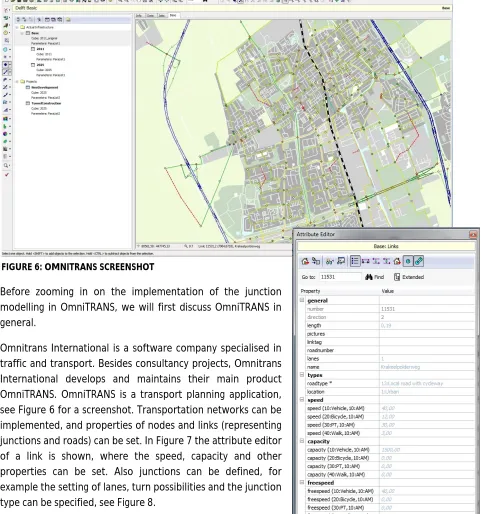The height and width of the screenshot is (514, 481).
Task: Click the lanes property row
Action: tap(390, 359)
